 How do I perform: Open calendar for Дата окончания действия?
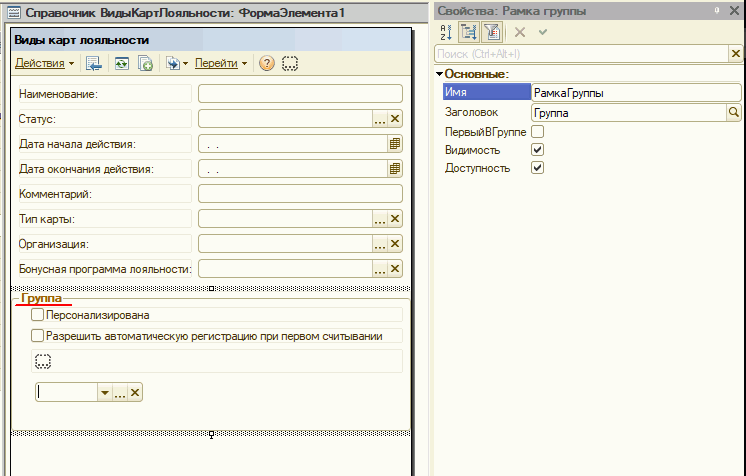coord(395,169)
